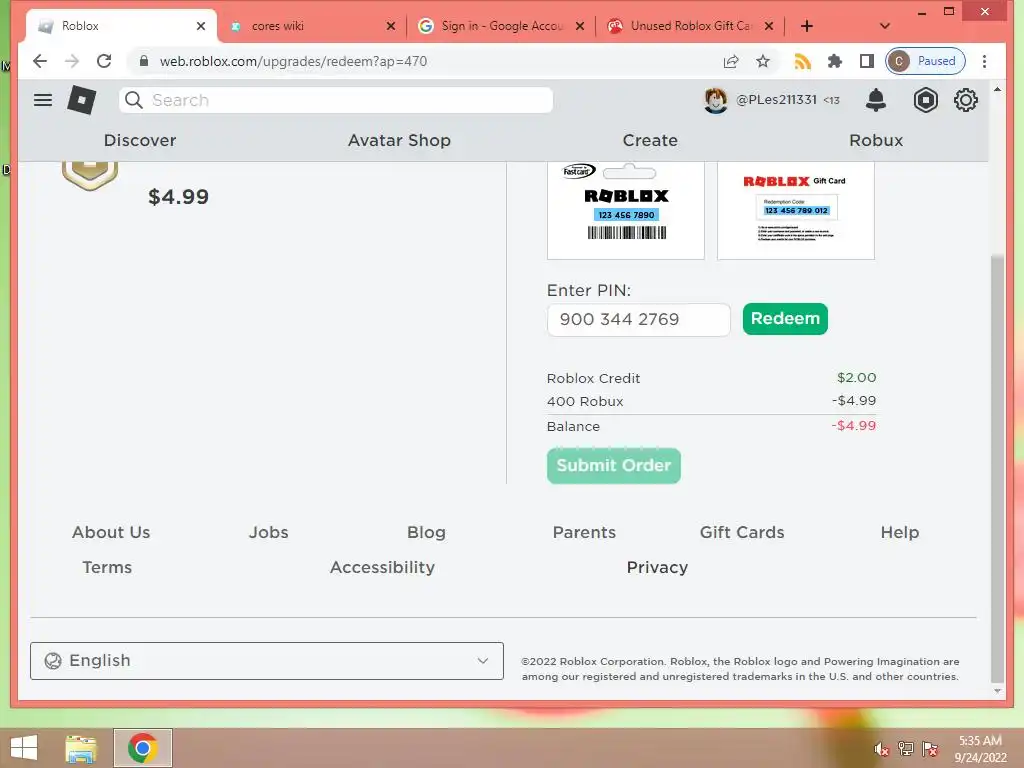
Task: Open the Action Center flag icon
Action: pyautogui.click(x=930, y=749)
